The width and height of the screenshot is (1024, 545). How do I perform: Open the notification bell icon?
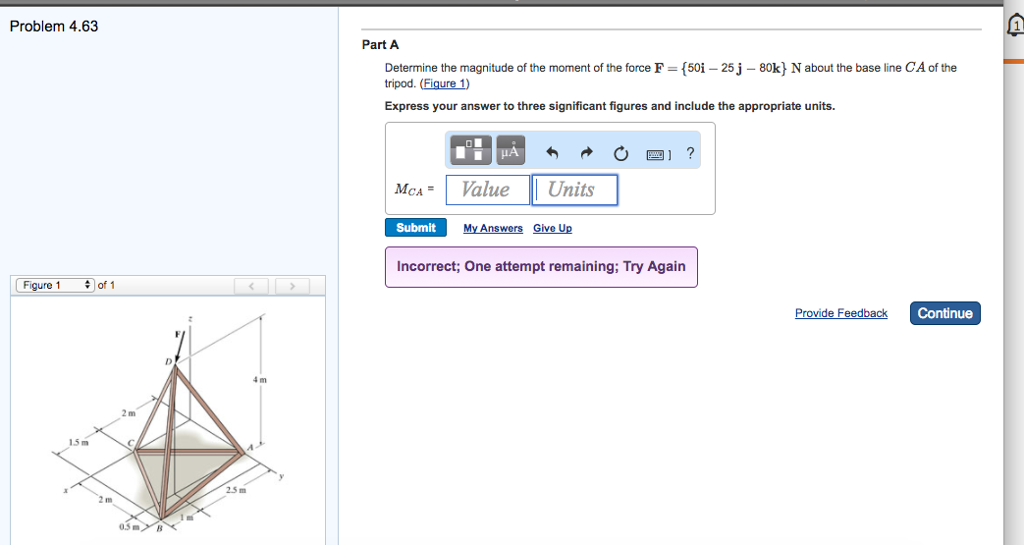click(1016, 26)
